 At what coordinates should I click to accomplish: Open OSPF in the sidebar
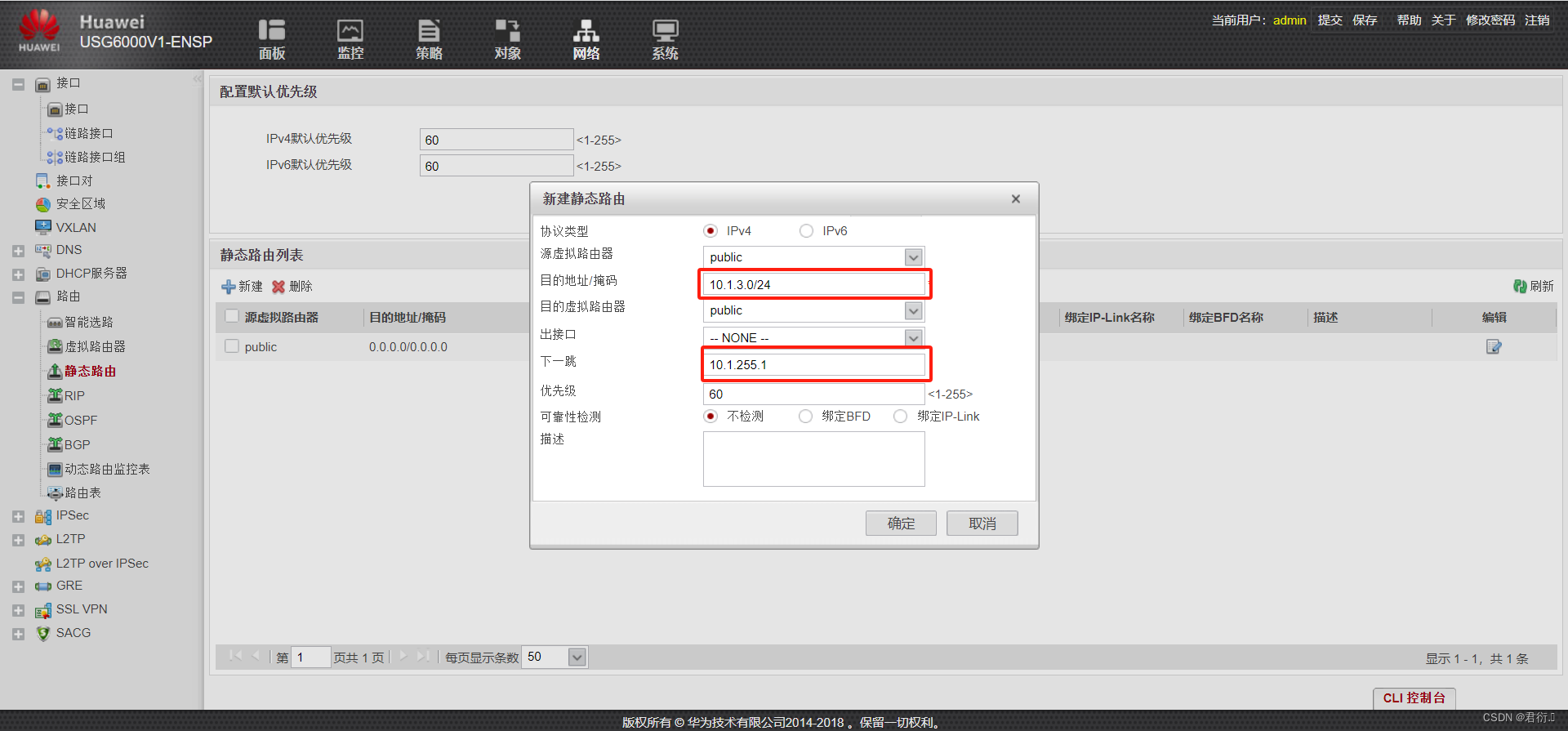tap(81, 420)
